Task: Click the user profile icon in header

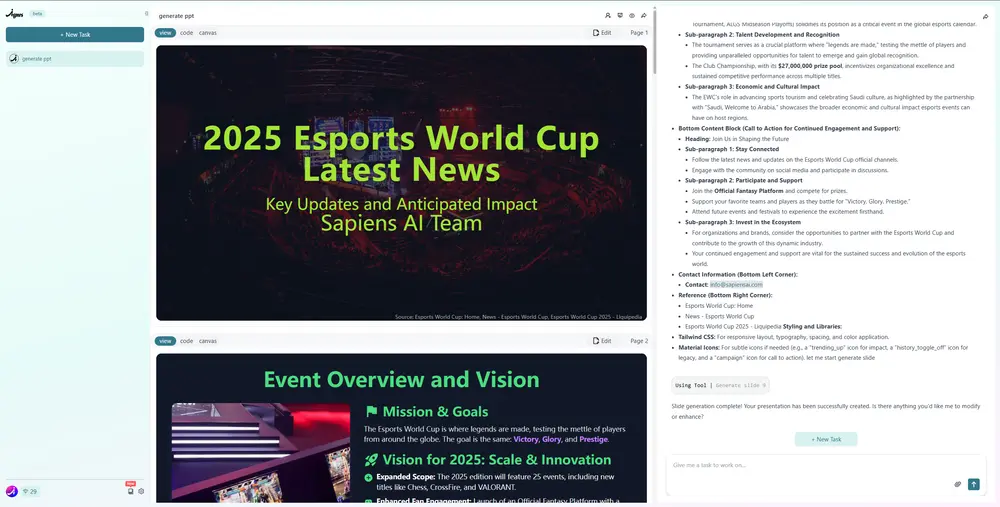Action: coord(608,16)
